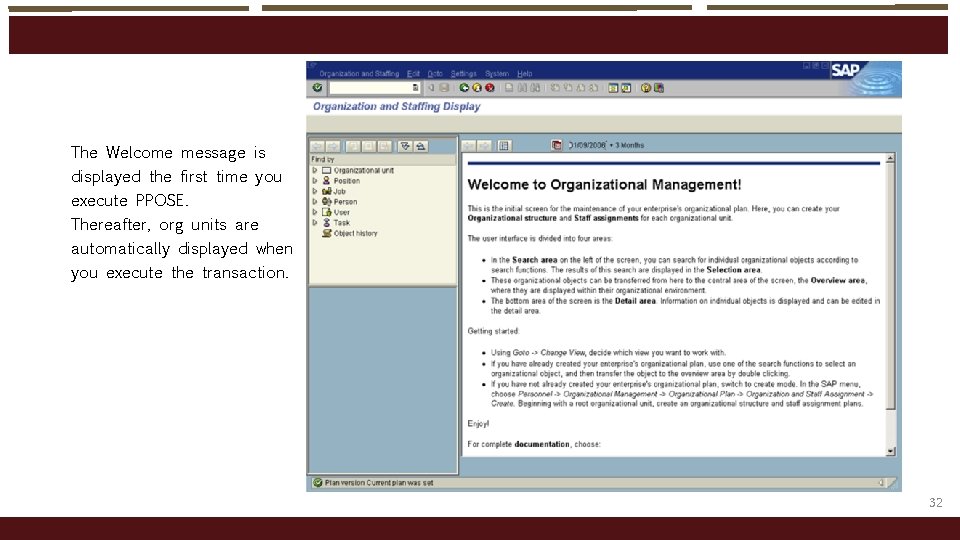This screenshot has width=960, height=540.
Task: Select User in Find by tree
Action: pos(342,212)
